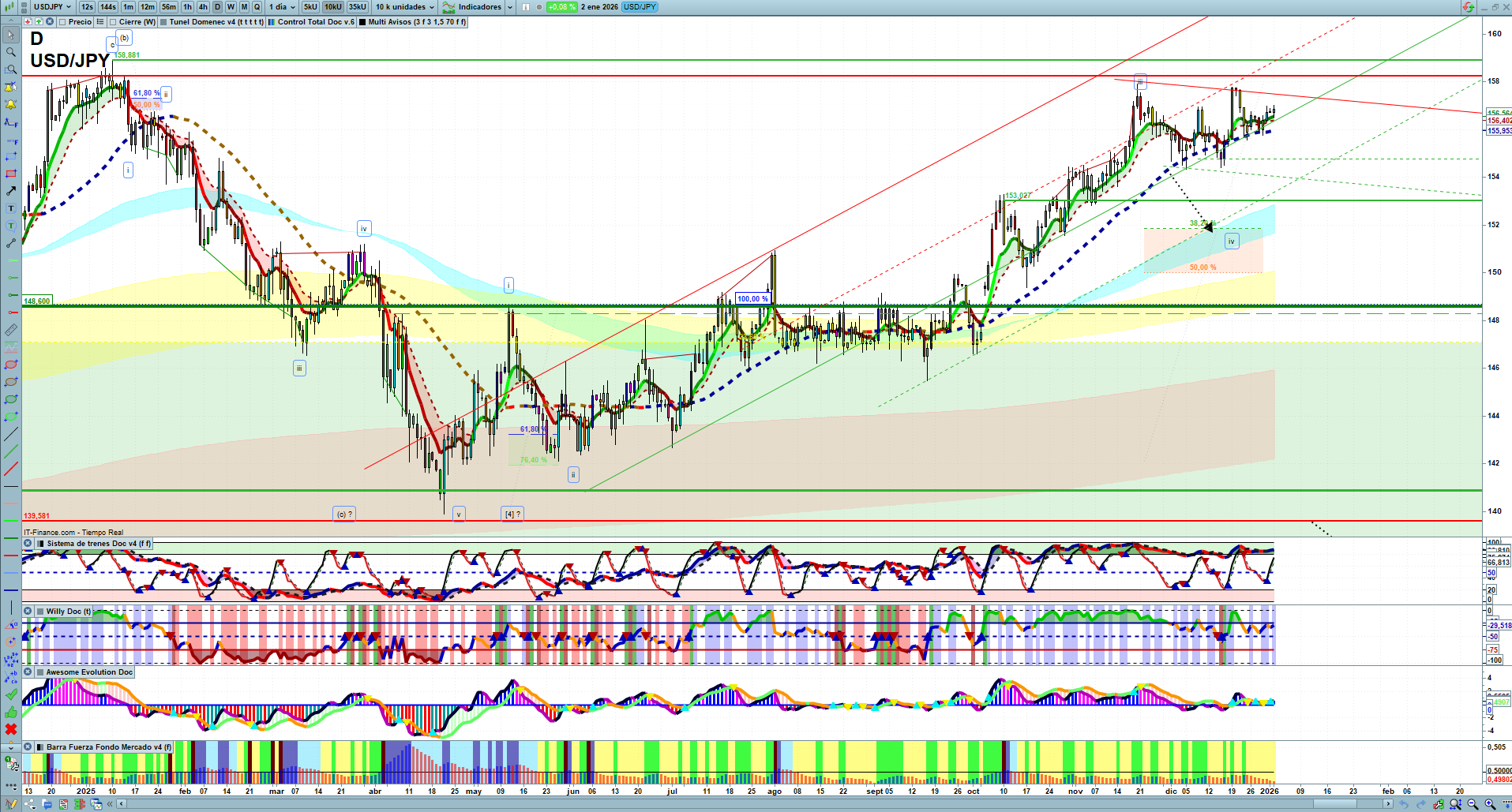The width and height of the screenshot is (1512, 812).
Task: Click the Indicadores button
Action: (x=473, y=6)
